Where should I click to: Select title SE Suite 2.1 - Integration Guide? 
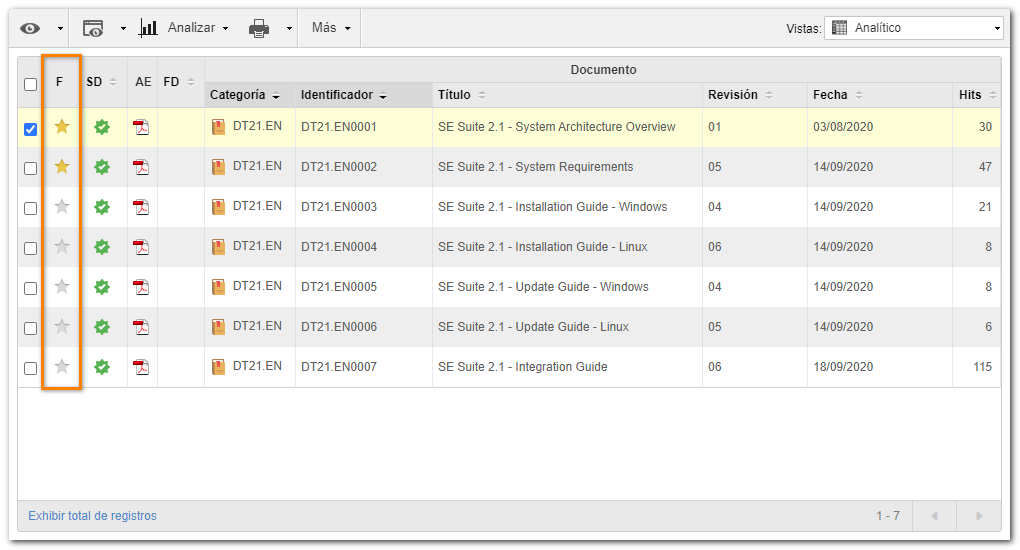click(522, 366)
